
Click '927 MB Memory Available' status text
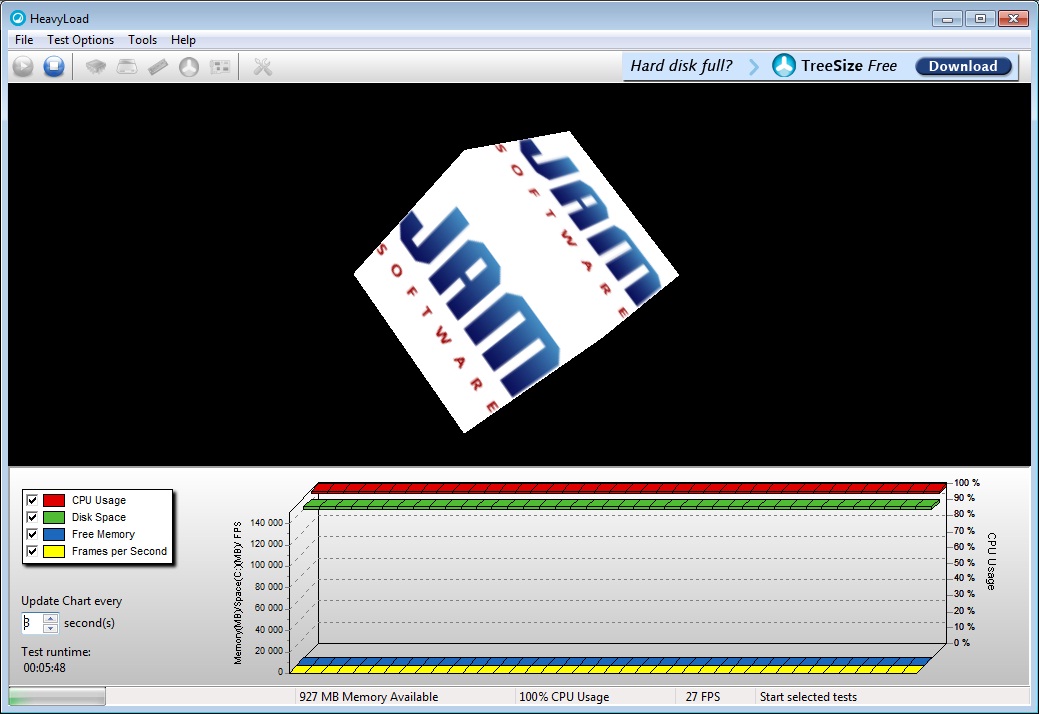(368, 697)
